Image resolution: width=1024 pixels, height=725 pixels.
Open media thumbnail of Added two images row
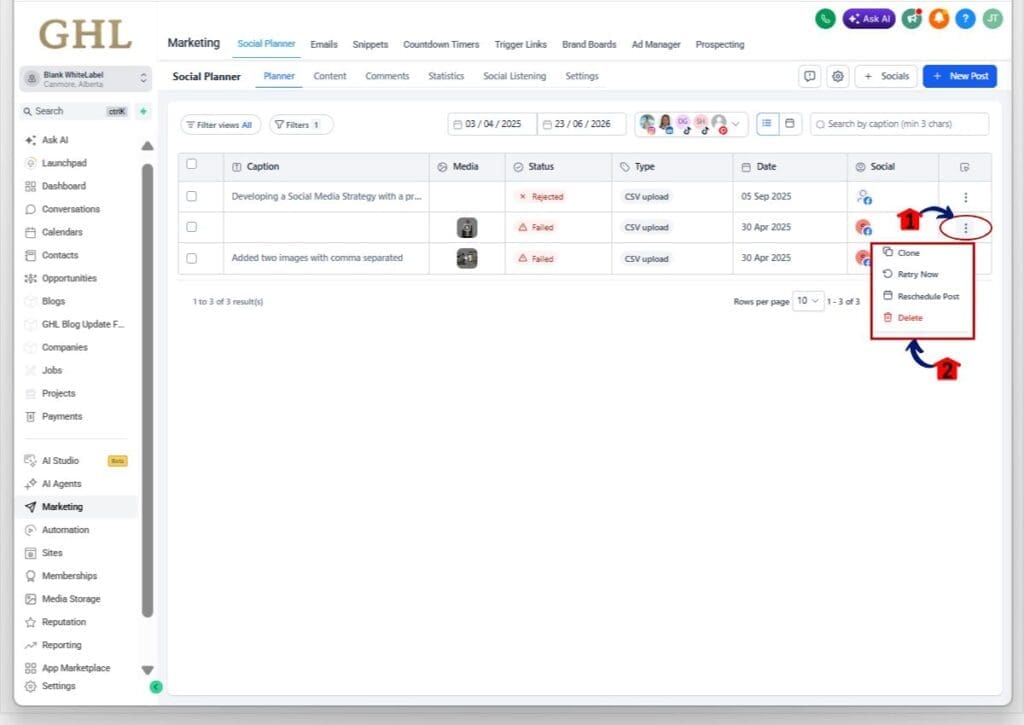coord(466,259)
